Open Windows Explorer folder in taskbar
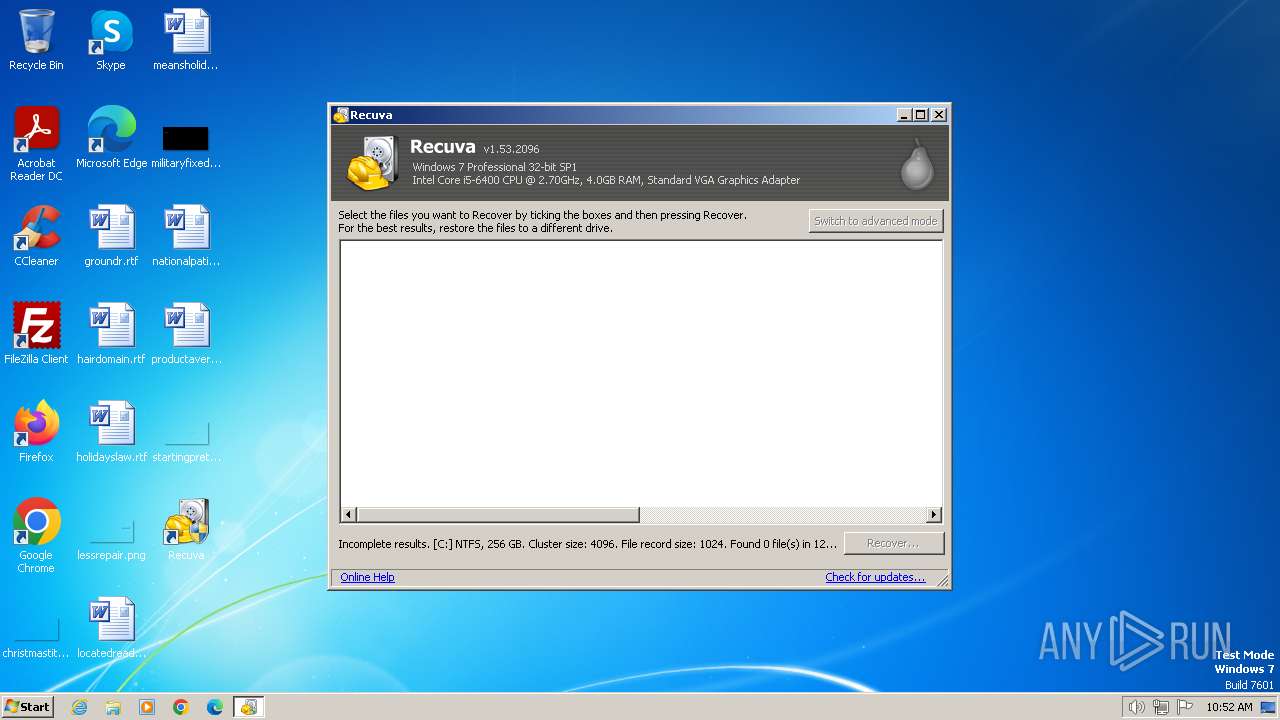The width and height of the screenshot is (1280, 720). tap(113, 707)
